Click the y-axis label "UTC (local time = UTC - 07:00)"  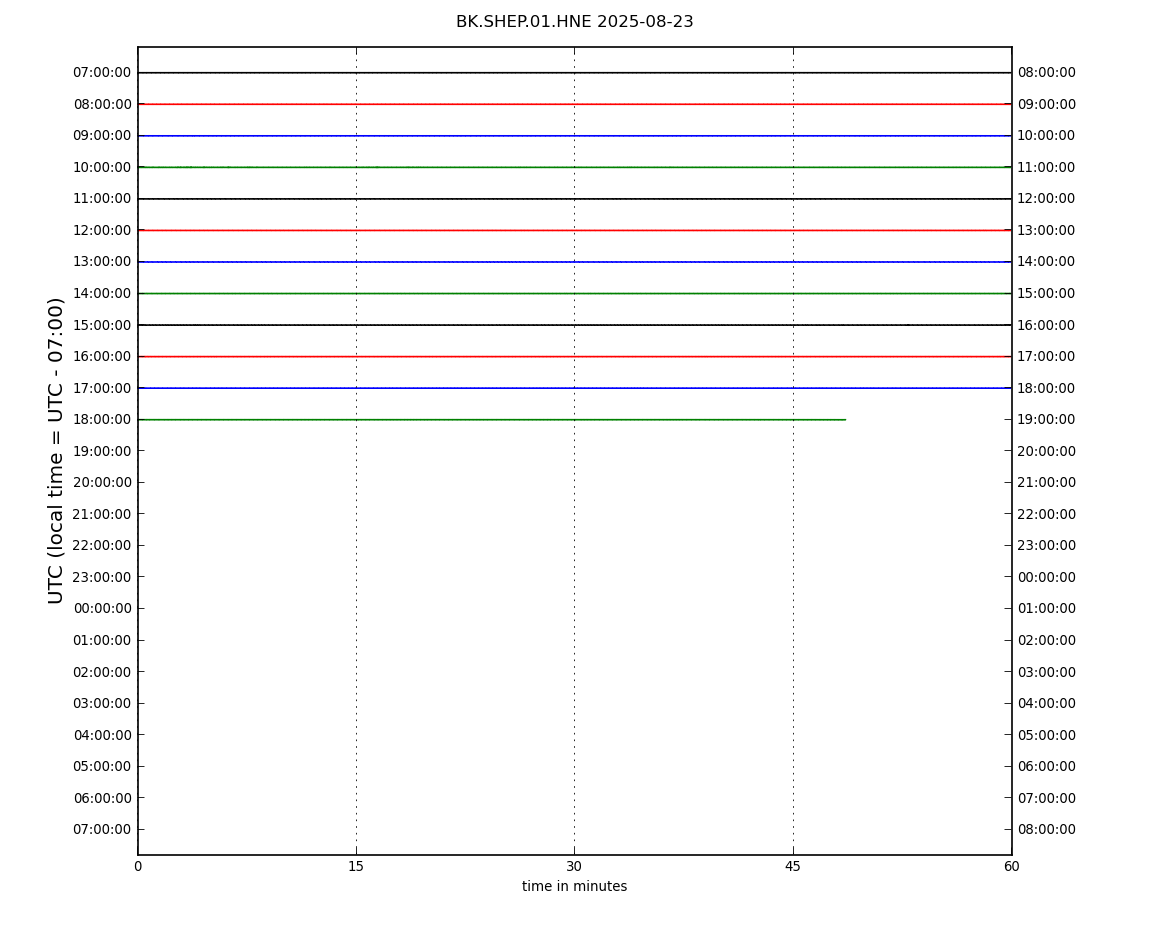point(56,450)
